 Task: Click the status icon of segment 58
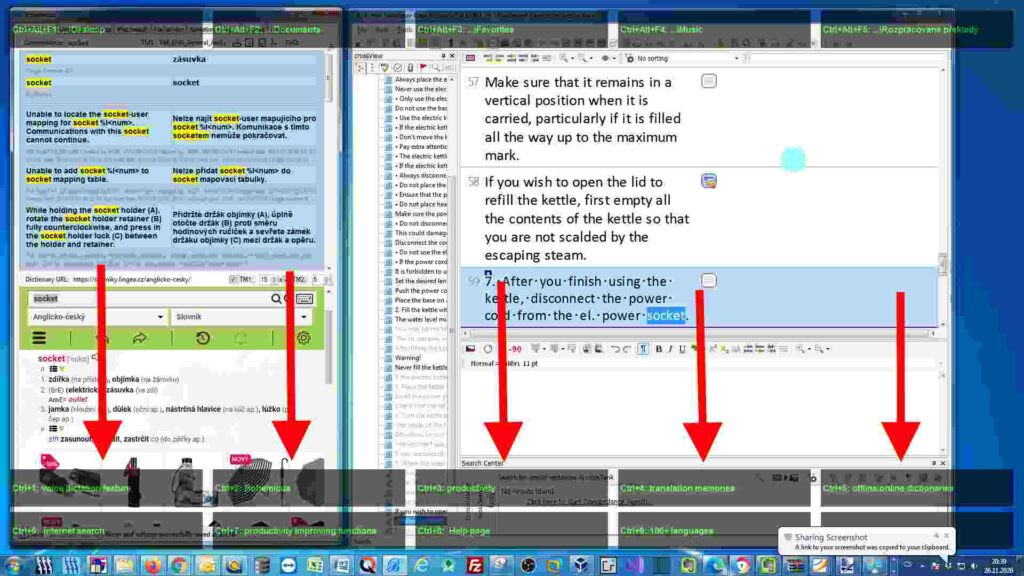point(709,181)
